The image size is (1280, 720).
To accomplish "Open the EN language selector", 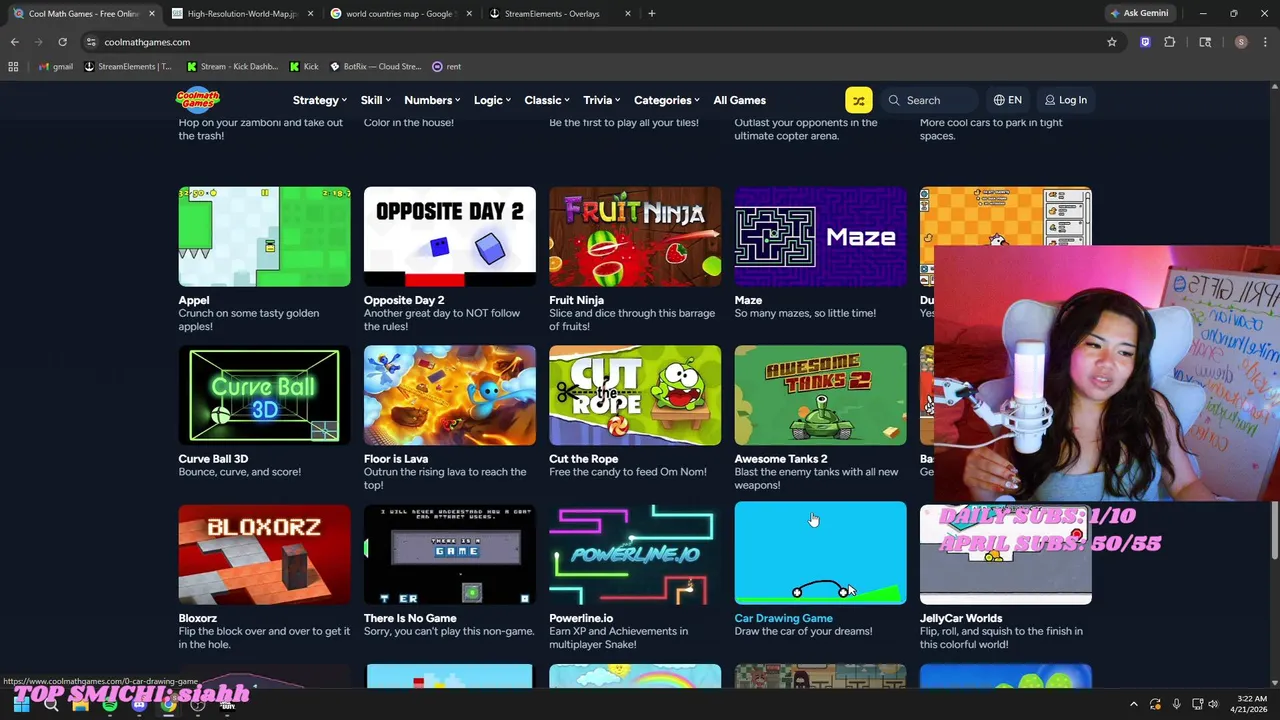I will (1007, 100).
